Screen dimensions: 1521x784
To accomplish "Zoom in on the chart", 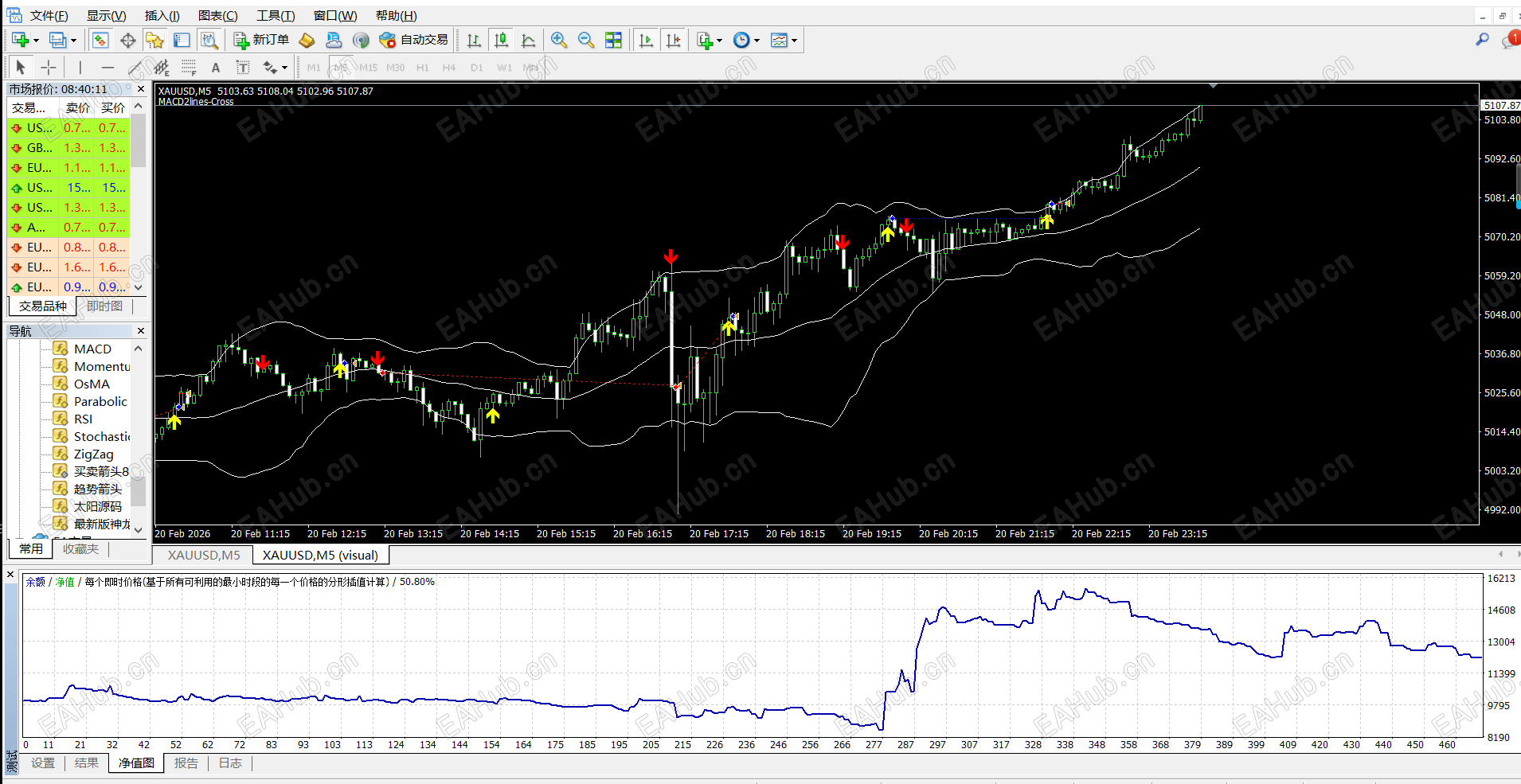I will (559, 41).
